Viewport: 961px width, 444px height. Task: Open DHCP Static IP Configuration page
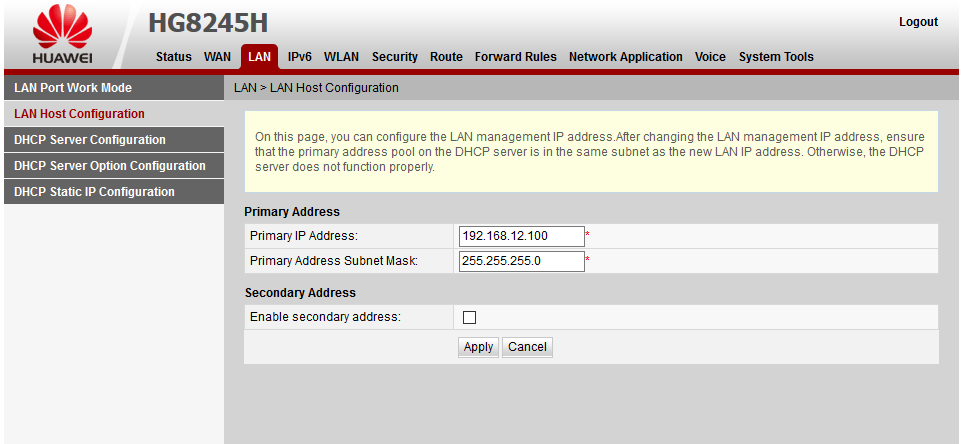pyautogui.click(x=94, y=192)
